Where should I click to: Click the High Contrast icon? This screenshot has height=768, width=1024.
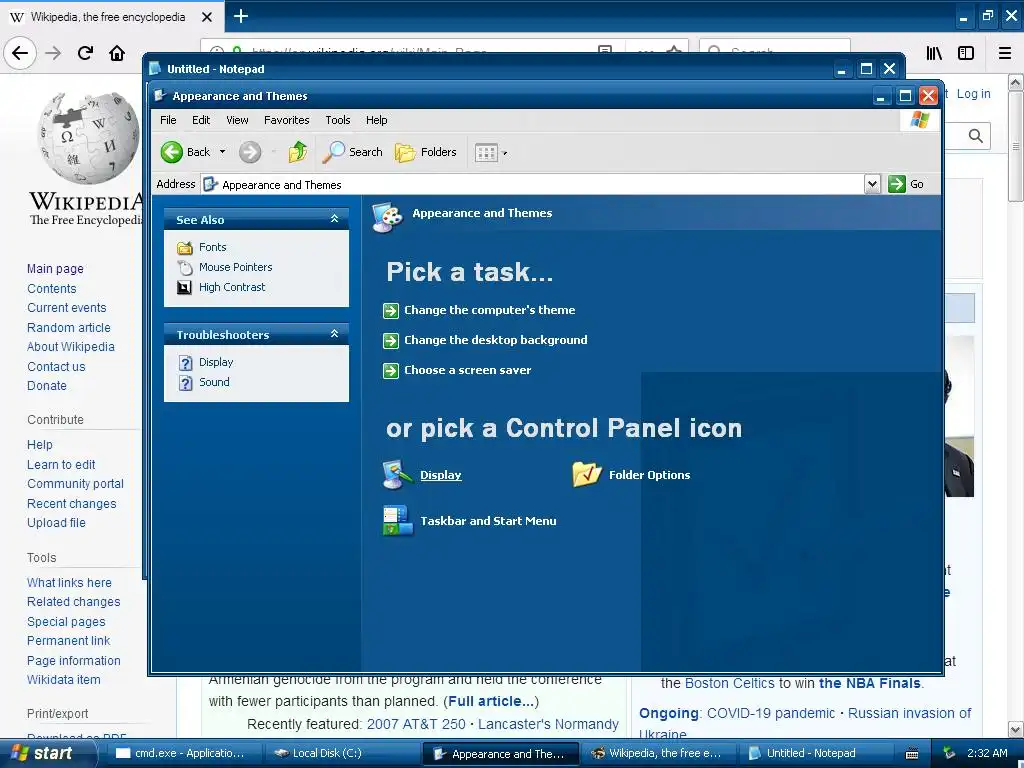click(185, 287)
